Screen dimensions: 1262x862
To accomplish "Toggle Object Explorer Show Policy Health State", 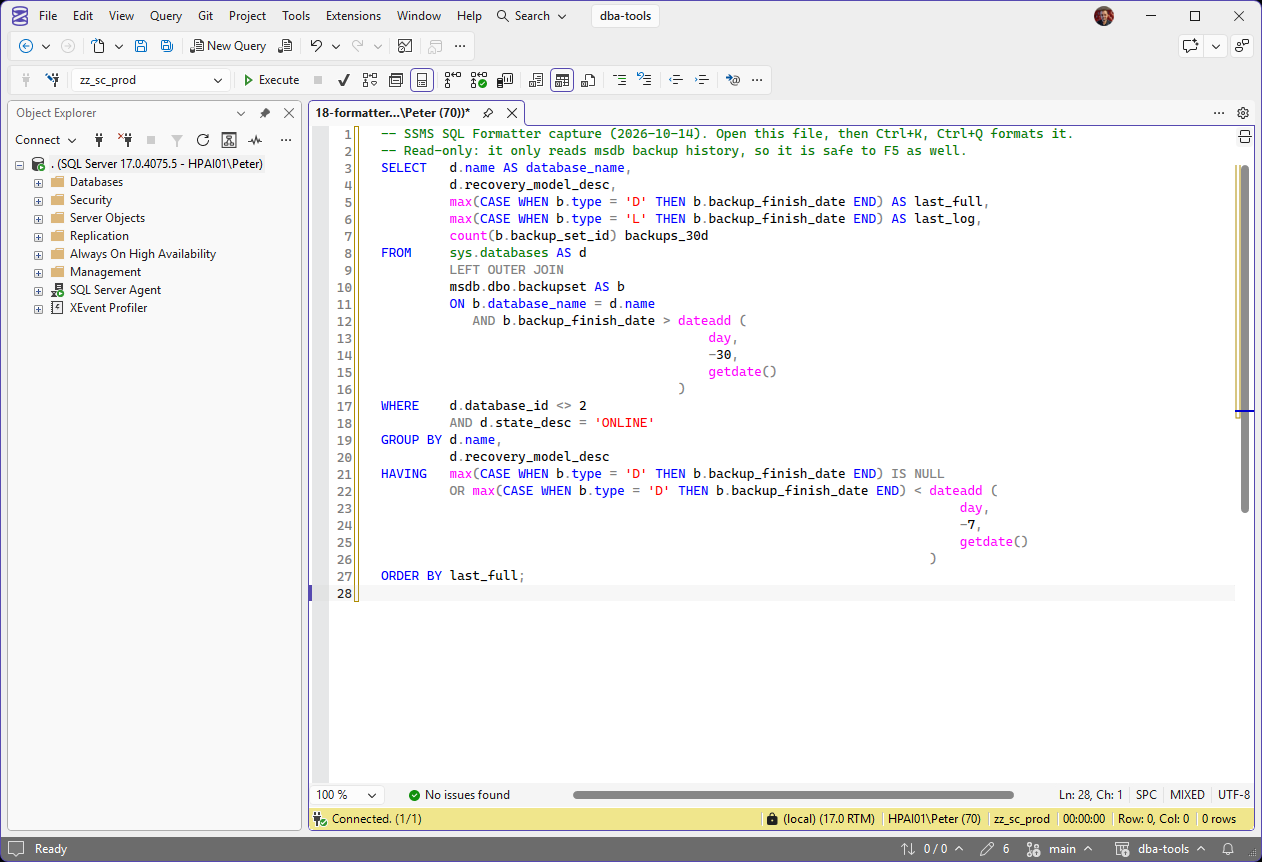I will 229,140.
